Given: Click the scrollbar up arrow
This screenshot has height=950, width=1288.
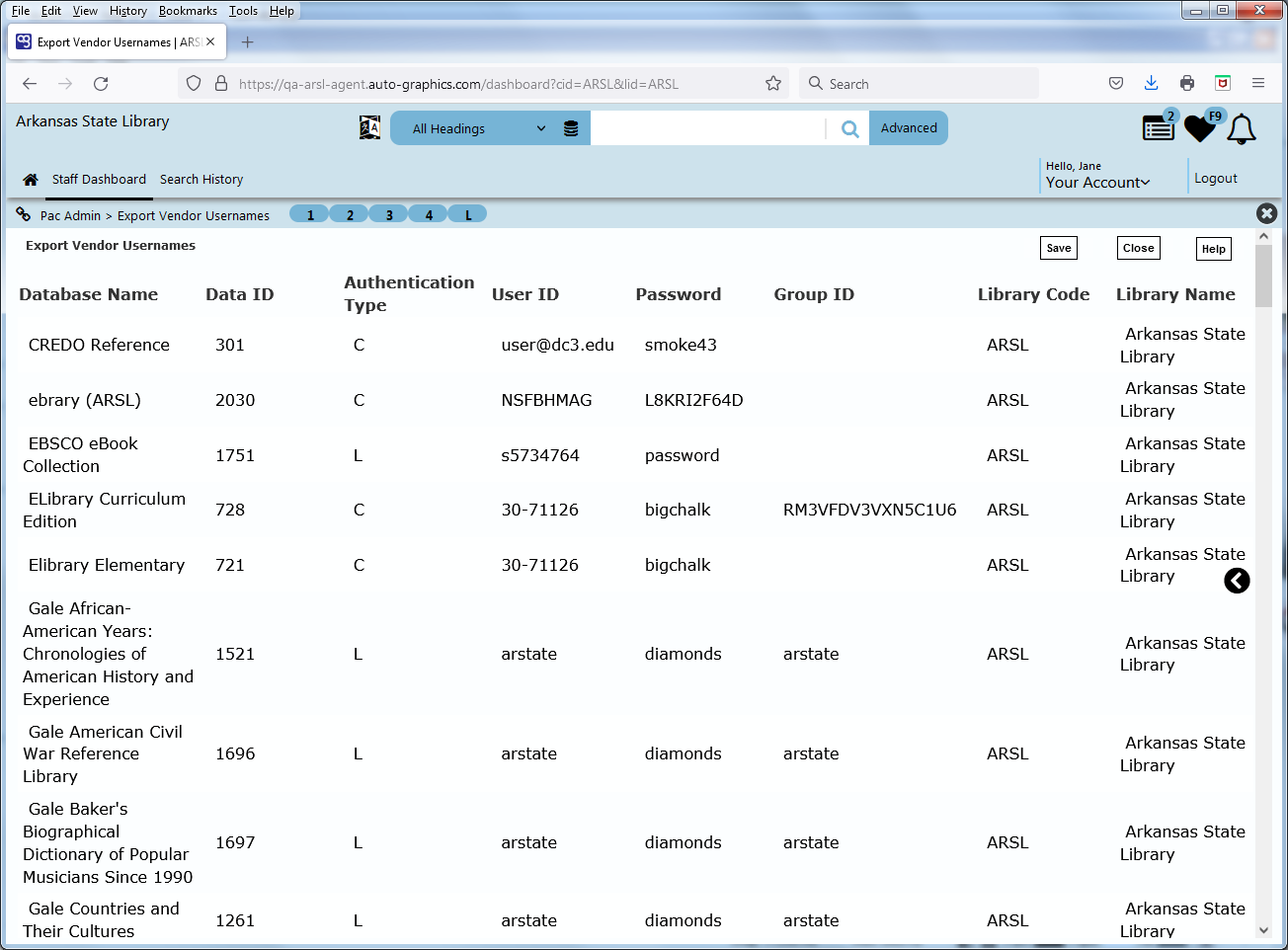Looking at the screenshot, I should pyautogui.click(x=1263, y=236).
